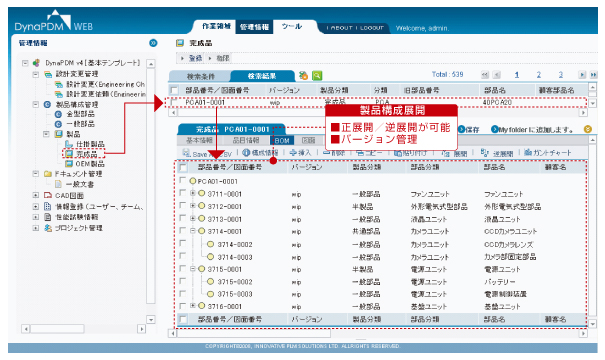The width and height of the screenshot is (605, 360).
Task: Expand BOM node 3716-0001
Action: (x=193, y=306)
